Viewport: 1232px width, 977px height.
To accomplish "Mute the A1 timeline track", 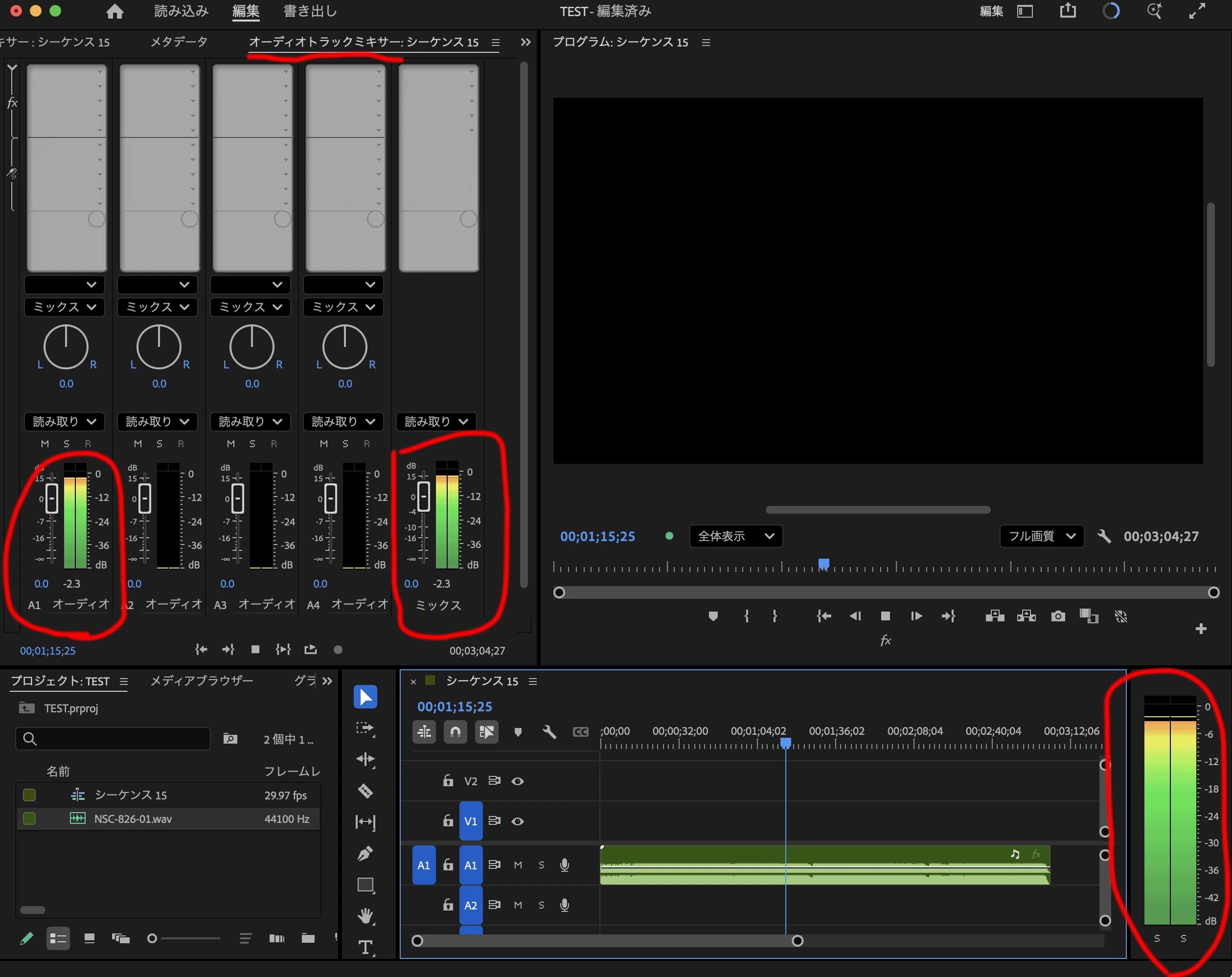I will coord(518,865).
